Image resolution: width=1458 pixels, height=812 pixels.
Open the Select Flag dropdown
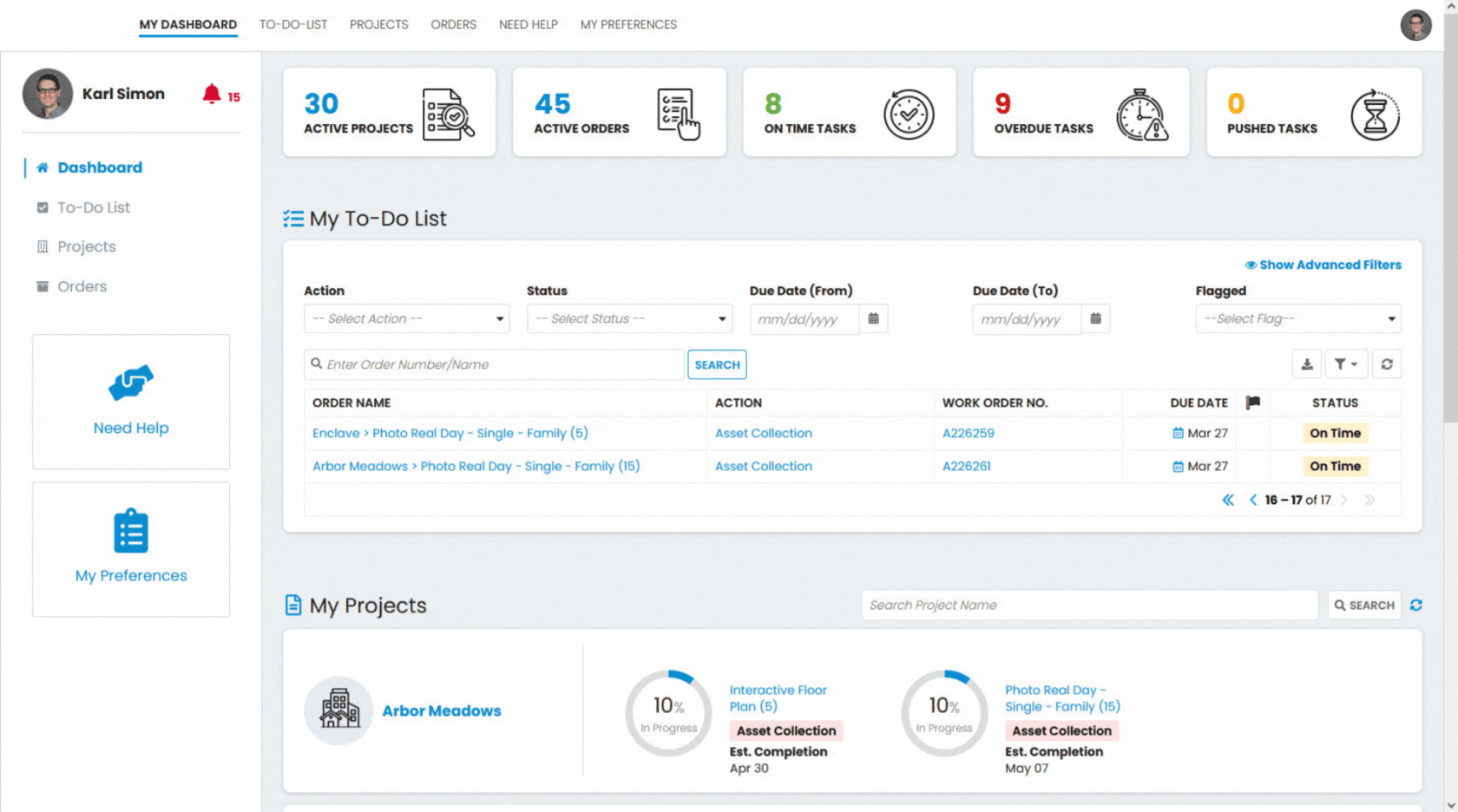(1298, 318)
